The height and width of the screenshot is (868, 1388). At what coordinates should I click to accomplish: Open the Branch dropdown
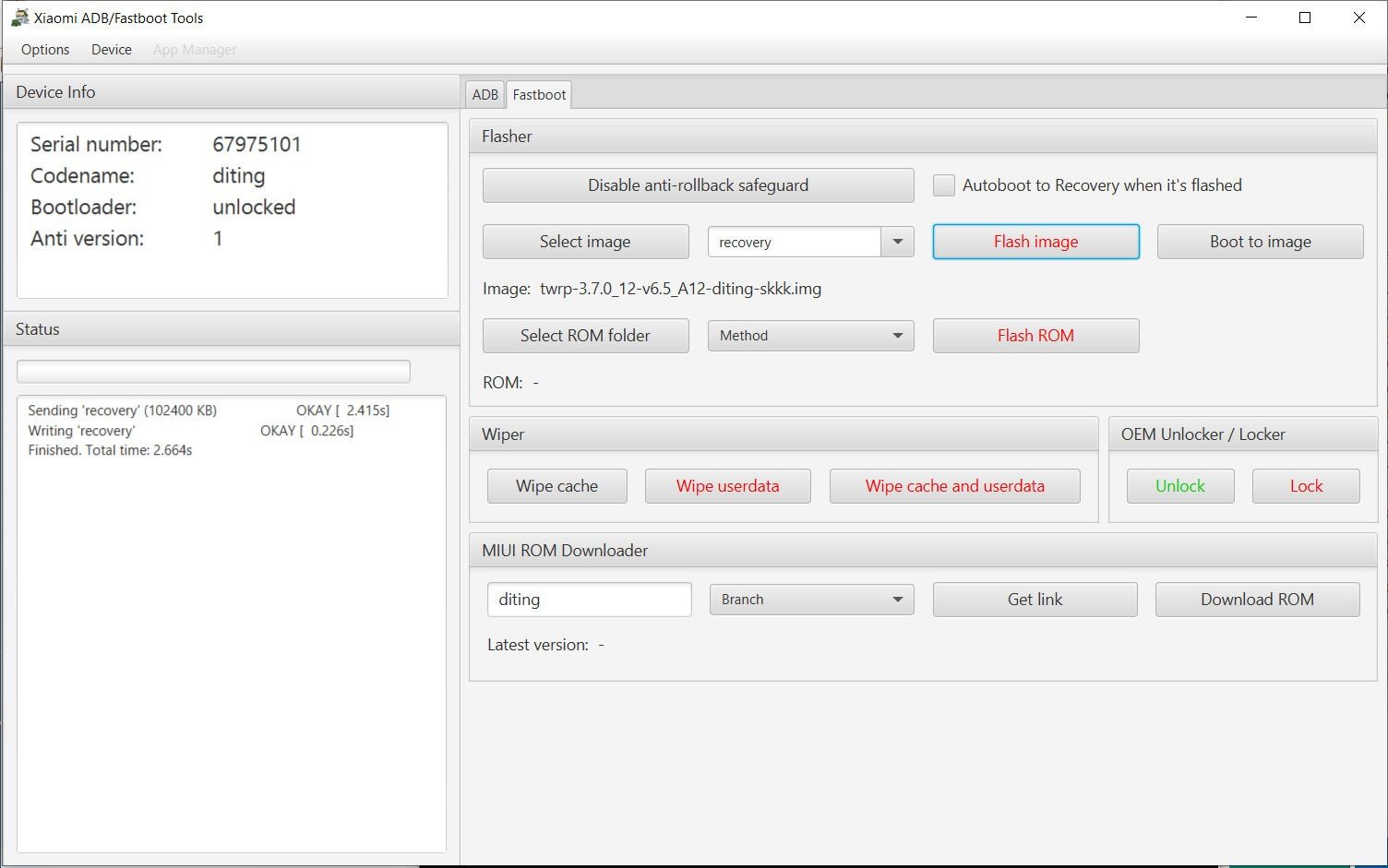(810, 600)
